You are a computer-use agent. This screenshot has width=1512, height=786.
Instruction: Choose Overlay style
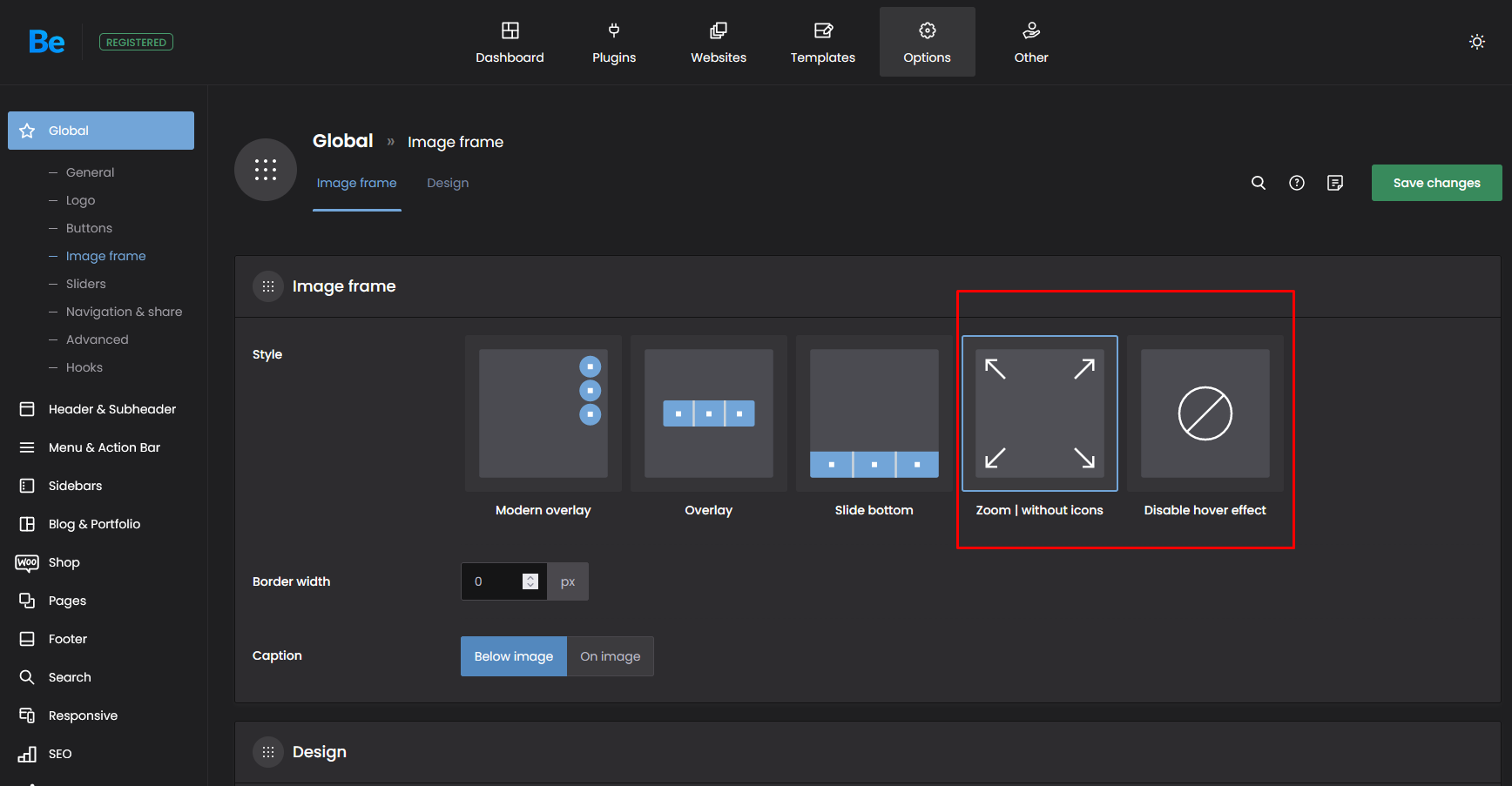(709, 413)
